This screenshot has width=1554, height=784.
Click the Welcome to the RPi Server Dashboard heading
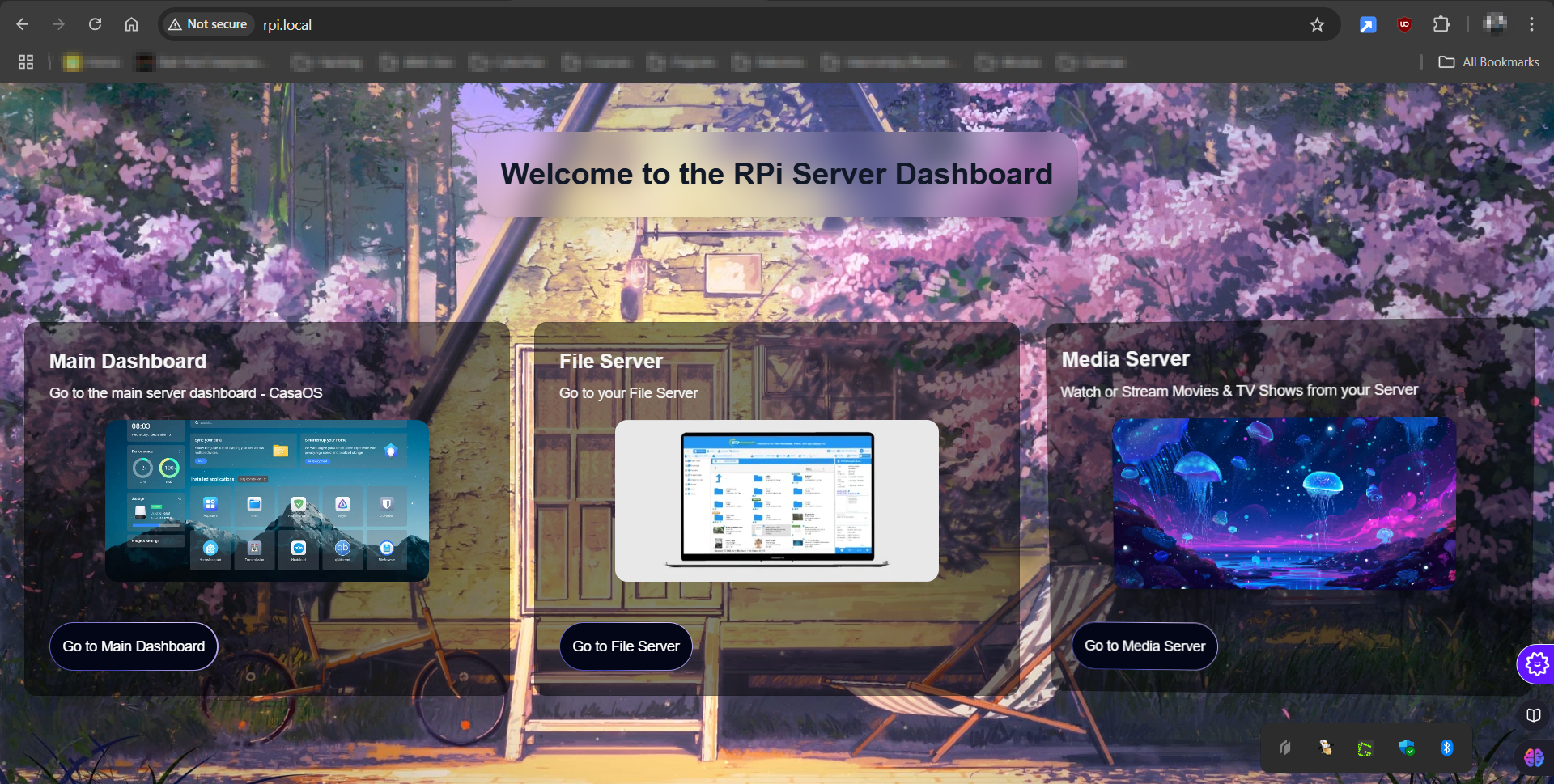click(x=777, y=174)
